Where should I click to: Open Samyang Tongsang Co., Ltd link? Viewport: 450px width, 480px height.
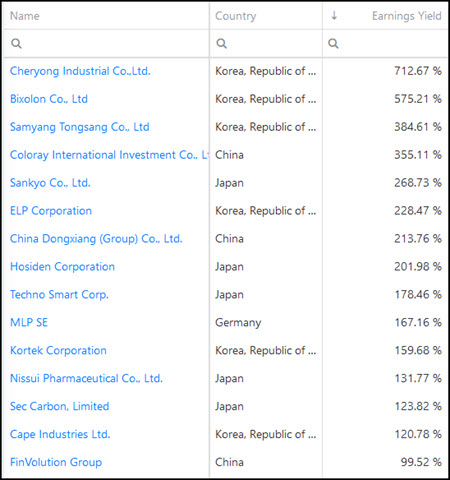click(80, 127)
